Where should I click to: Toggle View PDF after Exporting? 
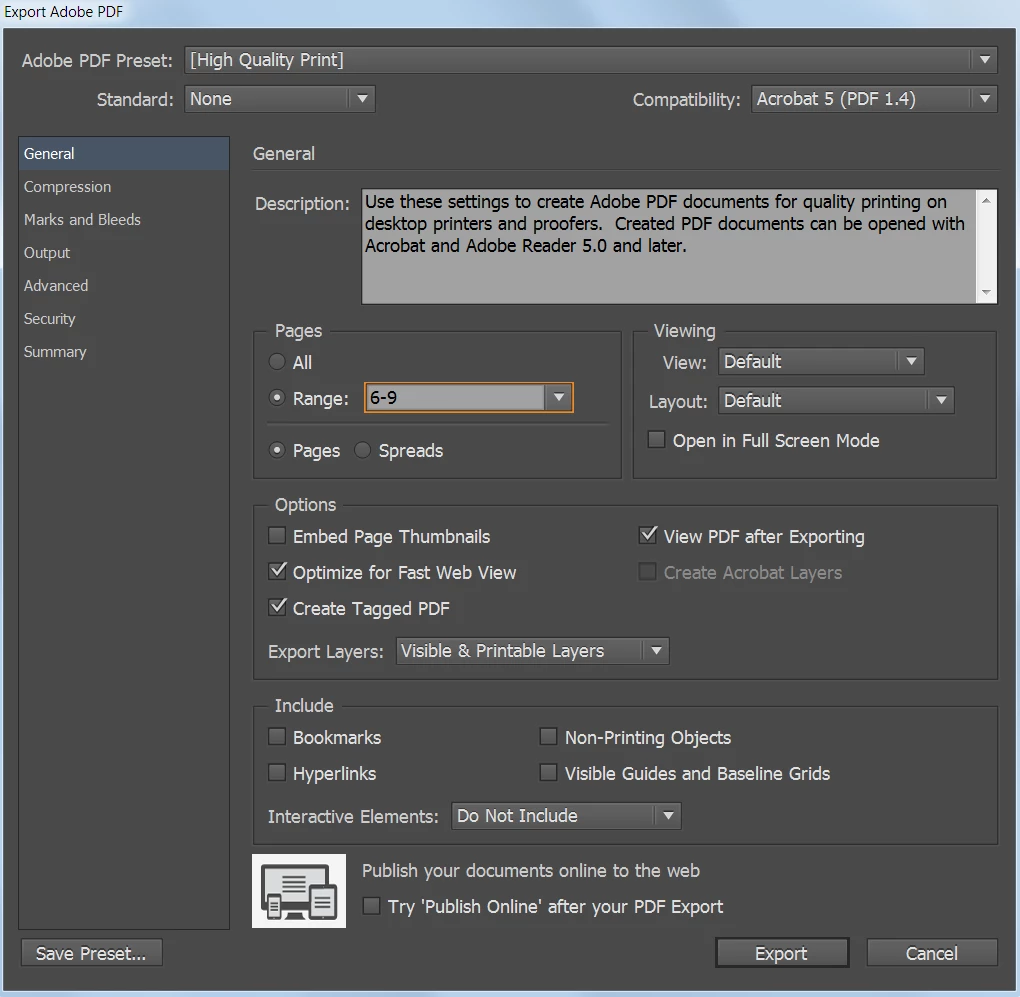[x=648, y=535]
